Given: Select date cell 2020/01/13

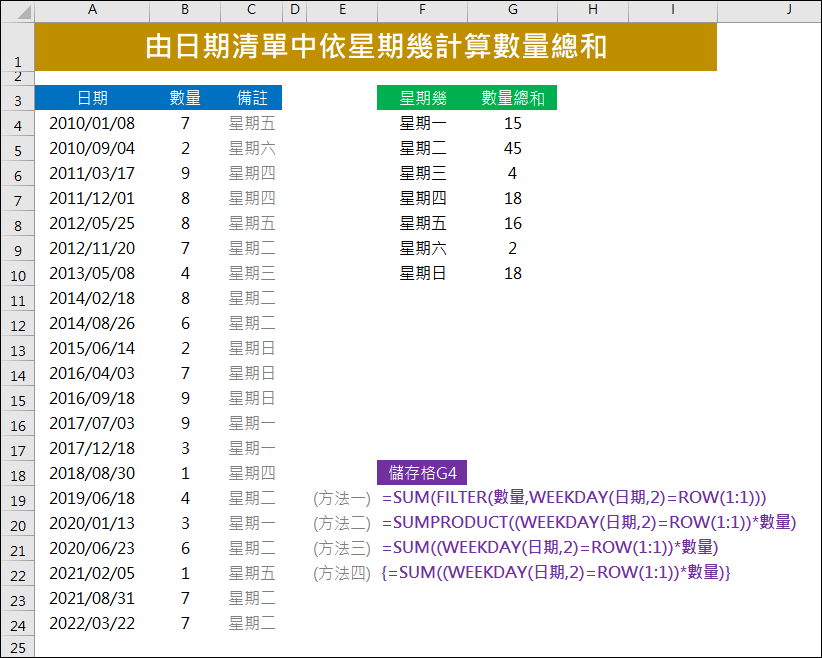Looking at the screenshot, I should (92, 523).
